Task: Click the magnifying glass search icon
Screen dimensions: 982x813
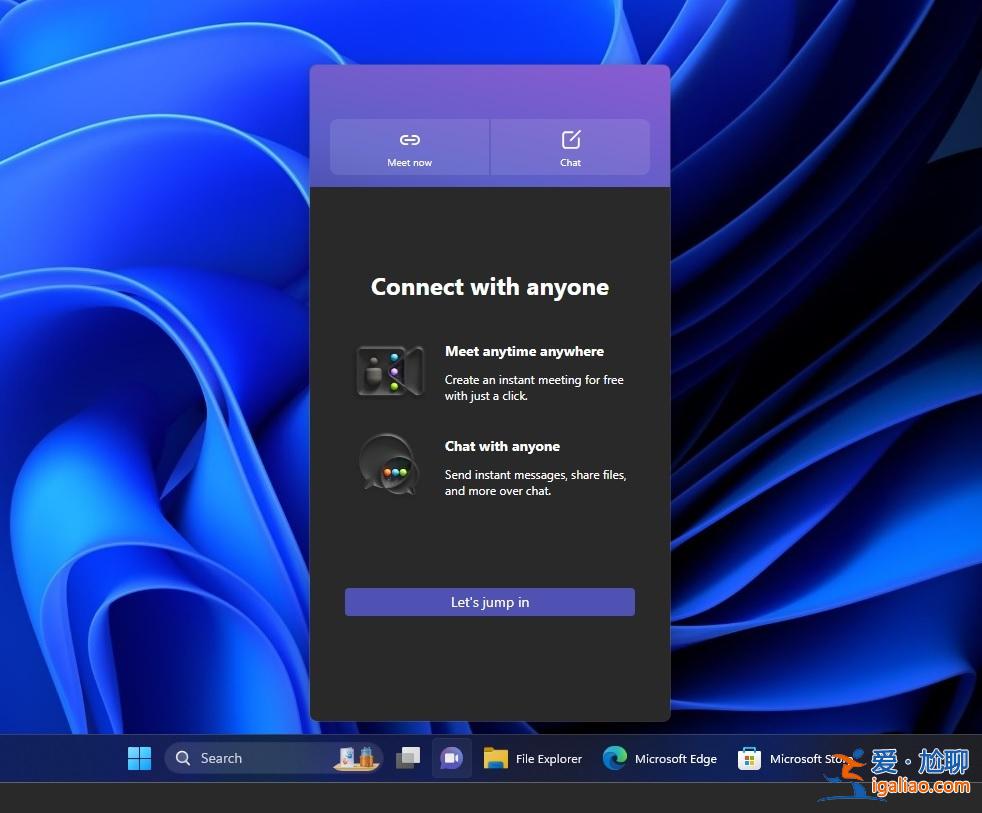Action: (182, 757)
